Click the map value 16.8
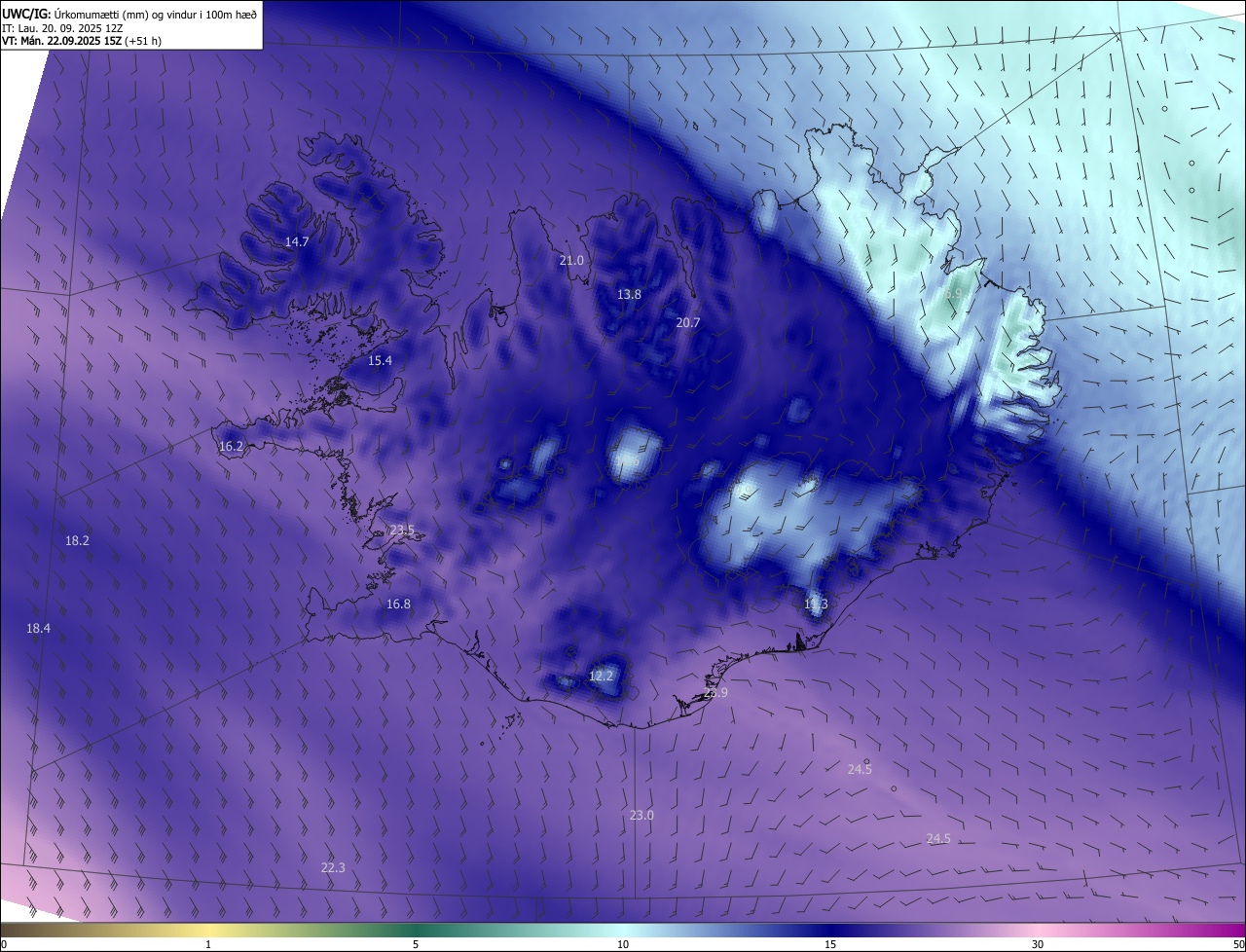Image resolution: width=1246 pixels, height=952 pixels. click(x=398, y=604)
